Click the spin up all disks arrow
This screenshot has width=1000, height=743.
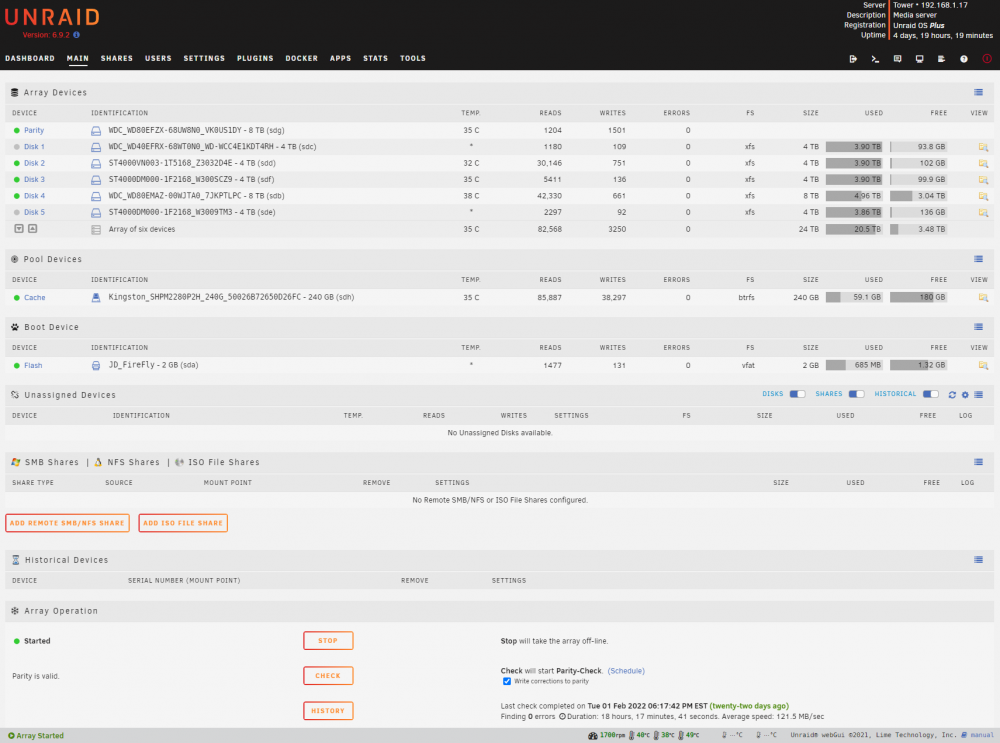pyautogui.click(x=33, y=228)
